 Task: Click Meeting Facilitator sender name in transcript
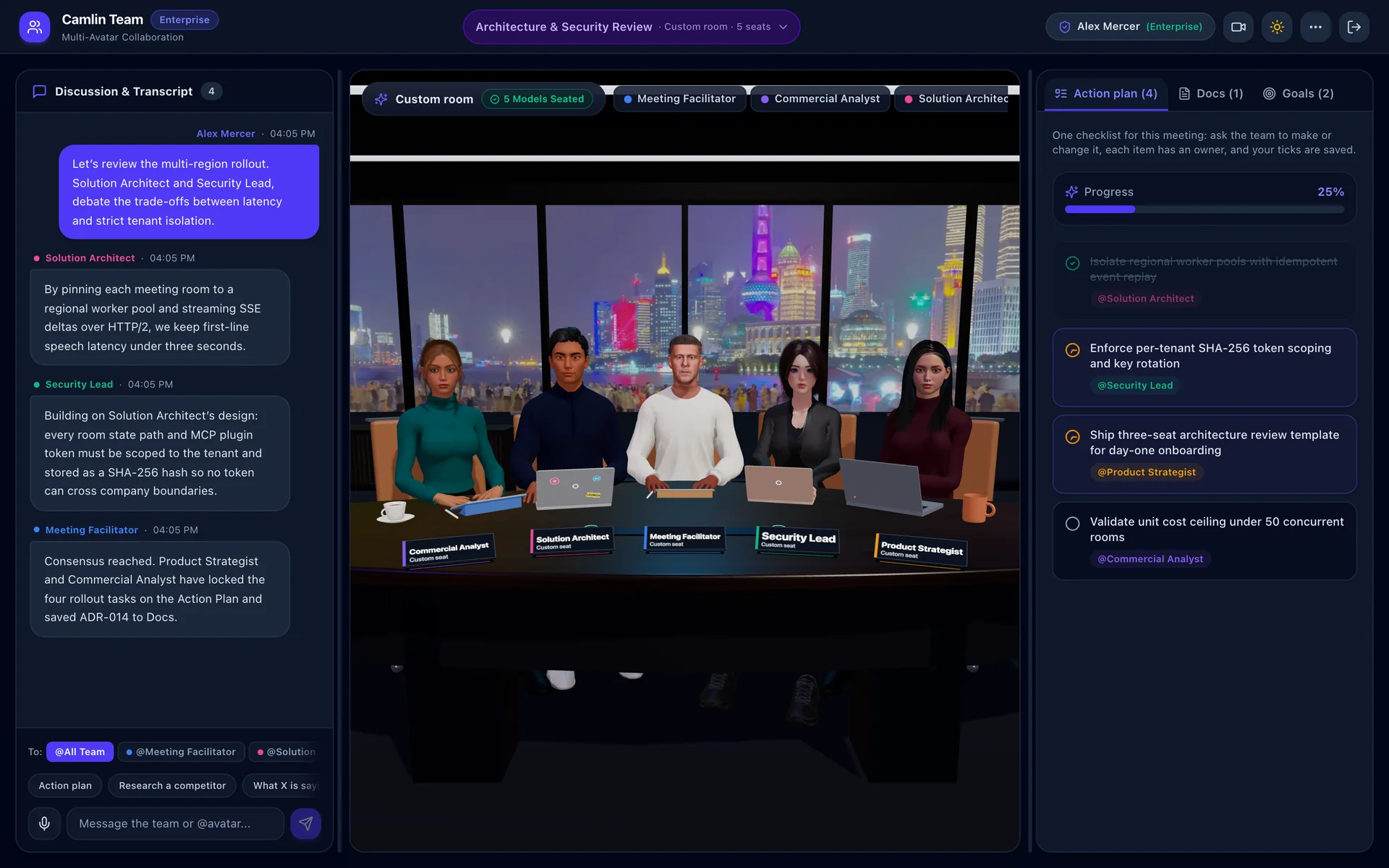(91, 530)
